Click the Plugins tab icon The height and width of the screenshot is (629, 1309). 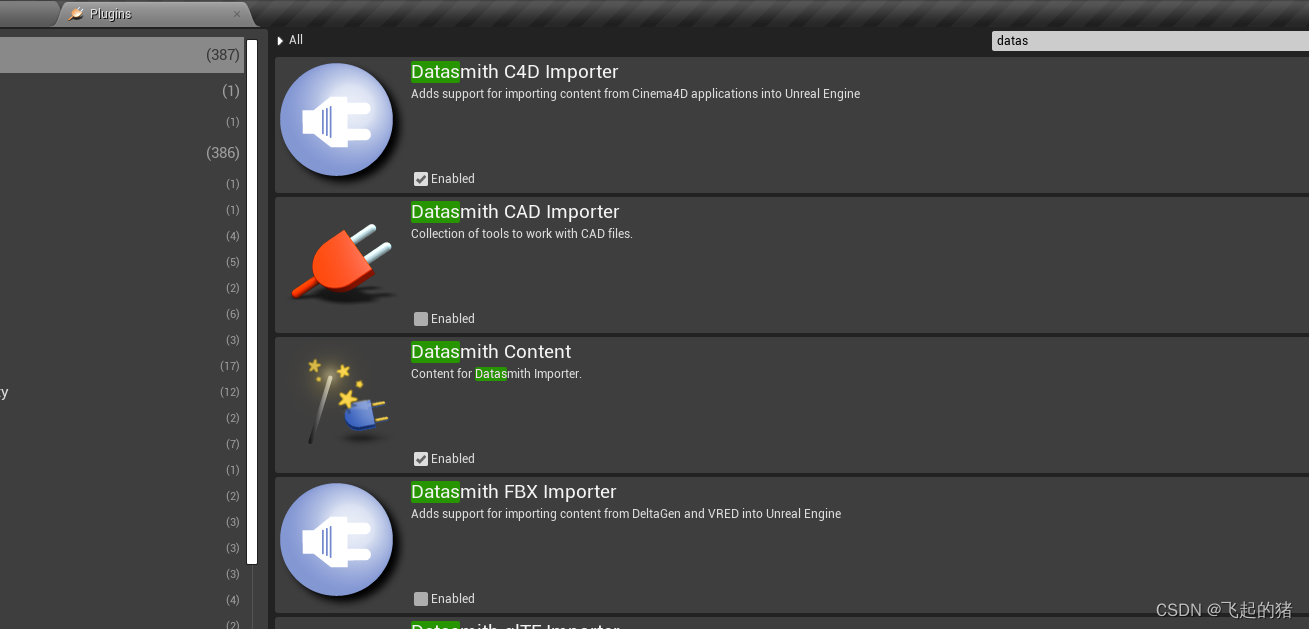76,14
